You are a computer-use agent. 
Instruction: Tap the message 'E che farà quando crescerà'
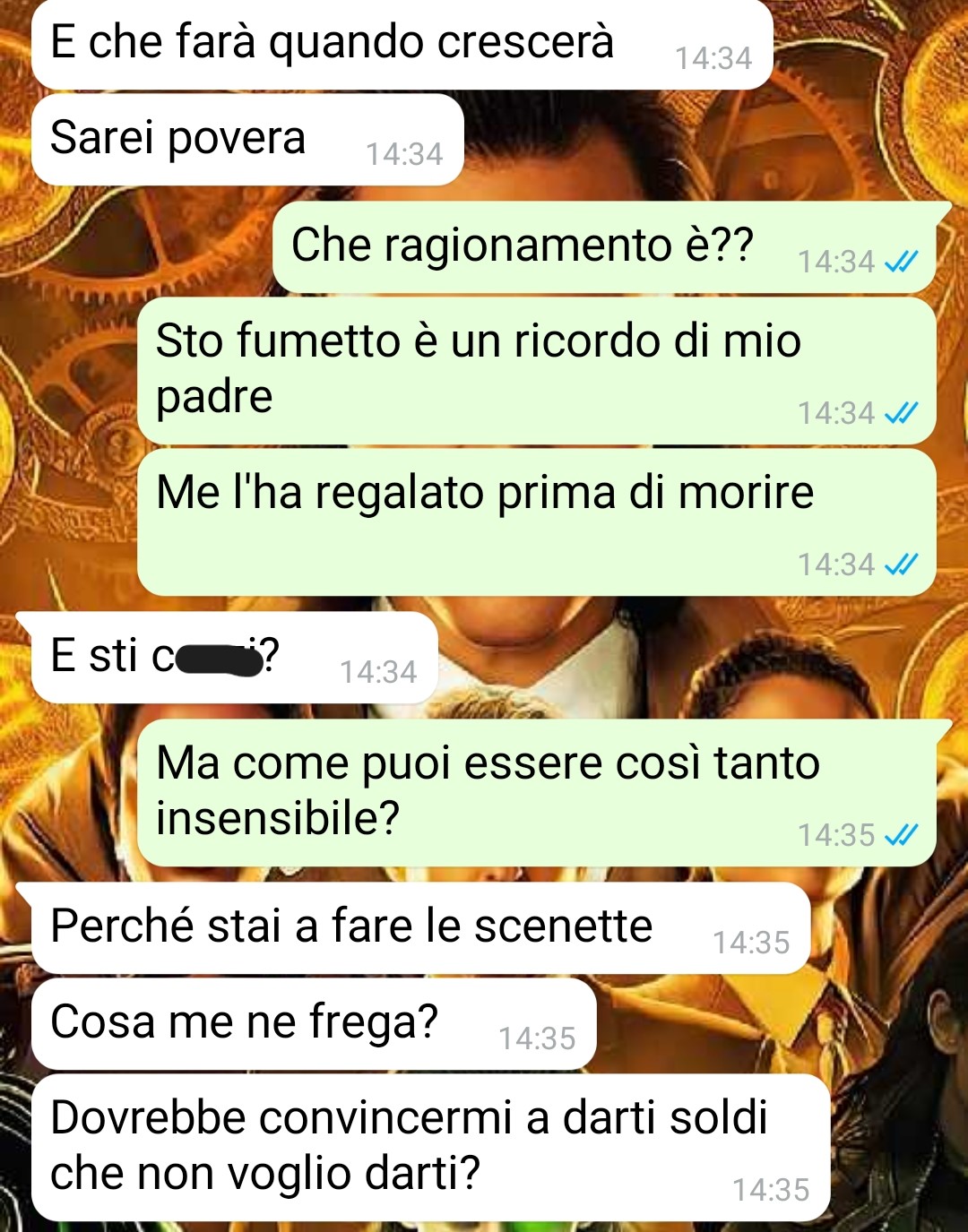pyautogui.click(x=402, y=44)
